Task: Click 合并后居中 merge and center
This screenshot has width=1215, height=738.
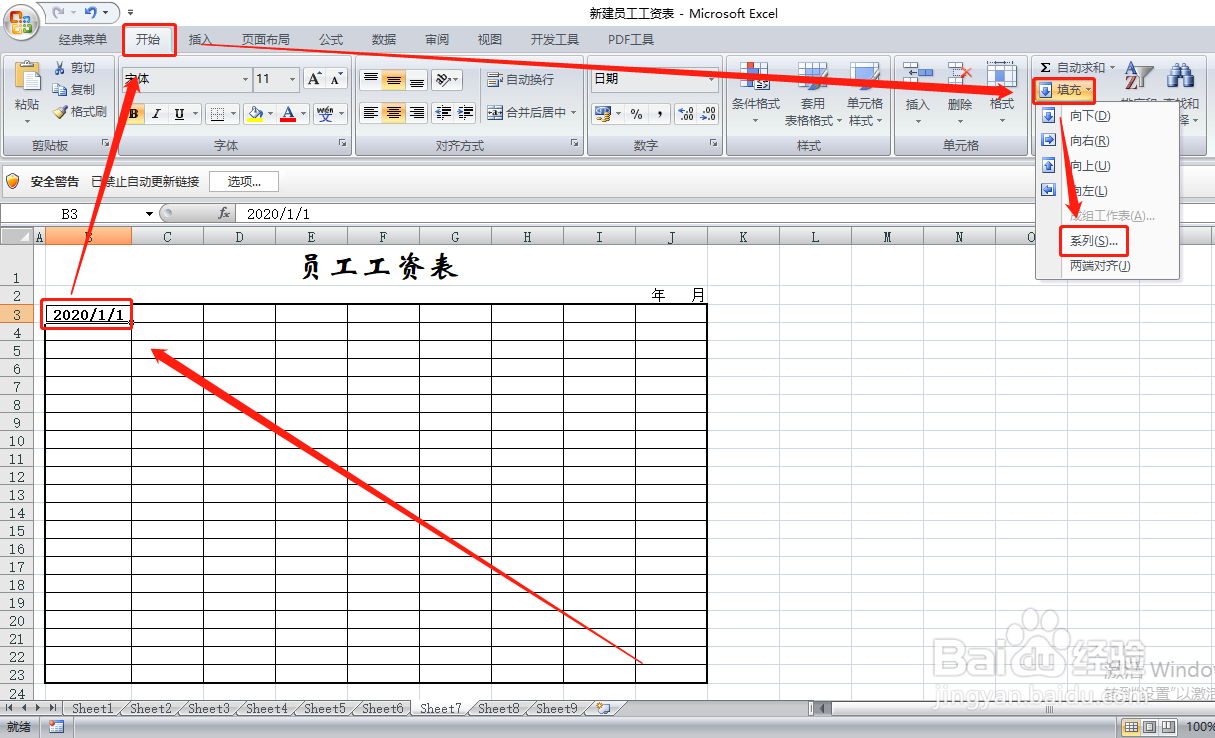Action: point(527,113)
